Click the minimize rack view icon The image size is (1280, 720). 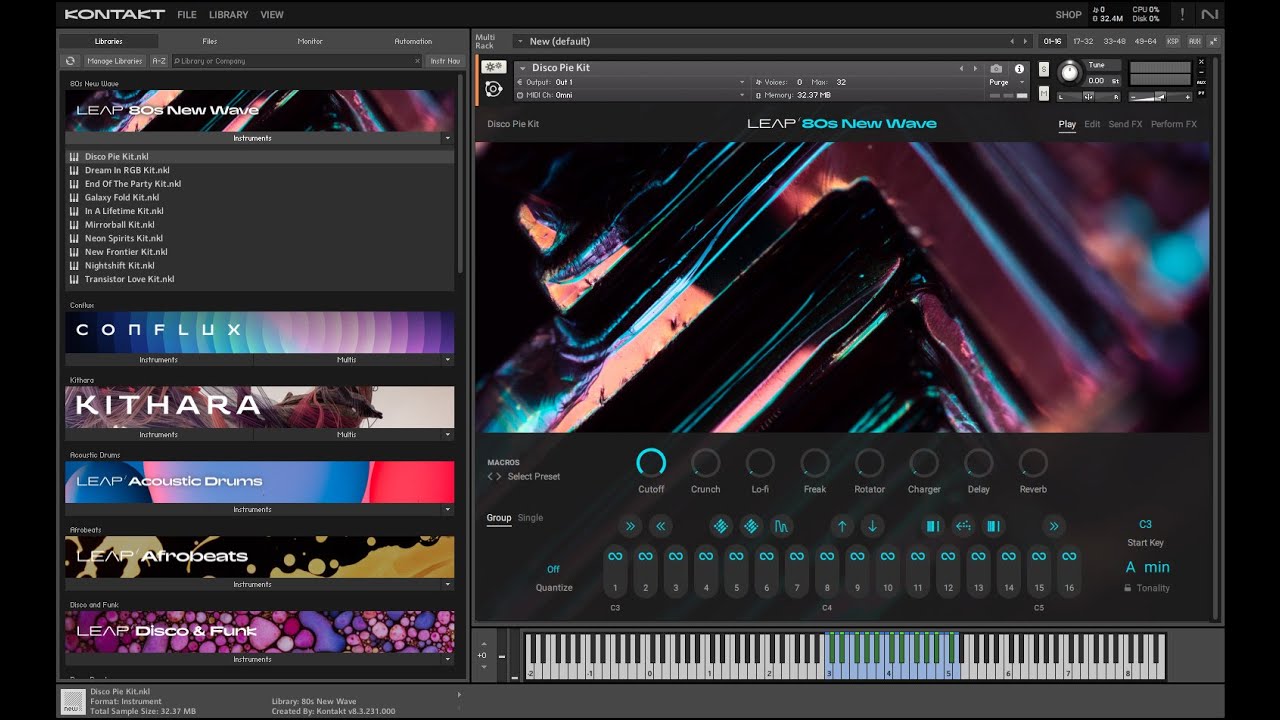(x=1213, y=41)
